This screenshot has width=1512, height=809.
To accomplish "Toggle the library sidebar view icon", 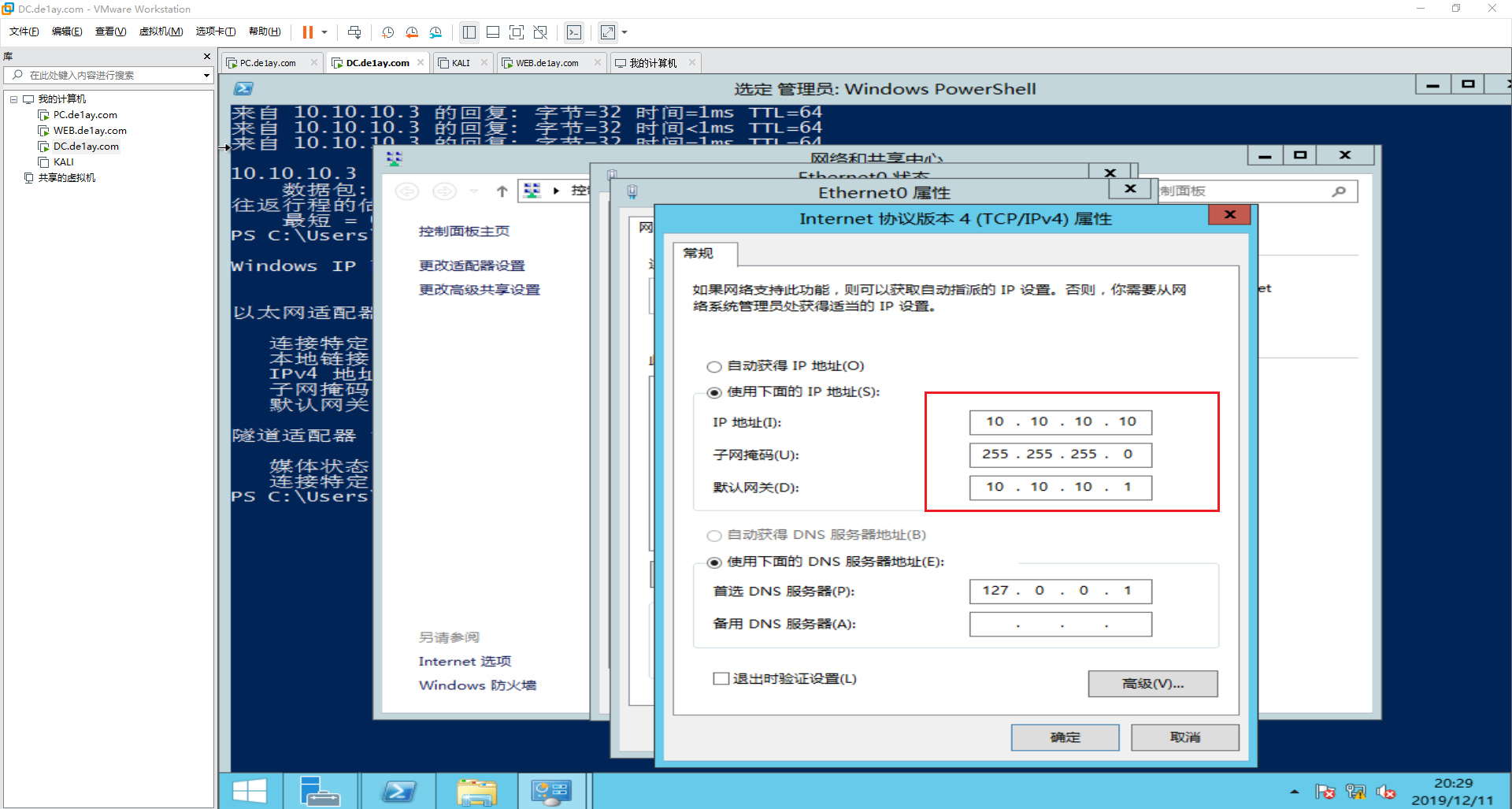I will pyautogui.click(x=469, y=32).
